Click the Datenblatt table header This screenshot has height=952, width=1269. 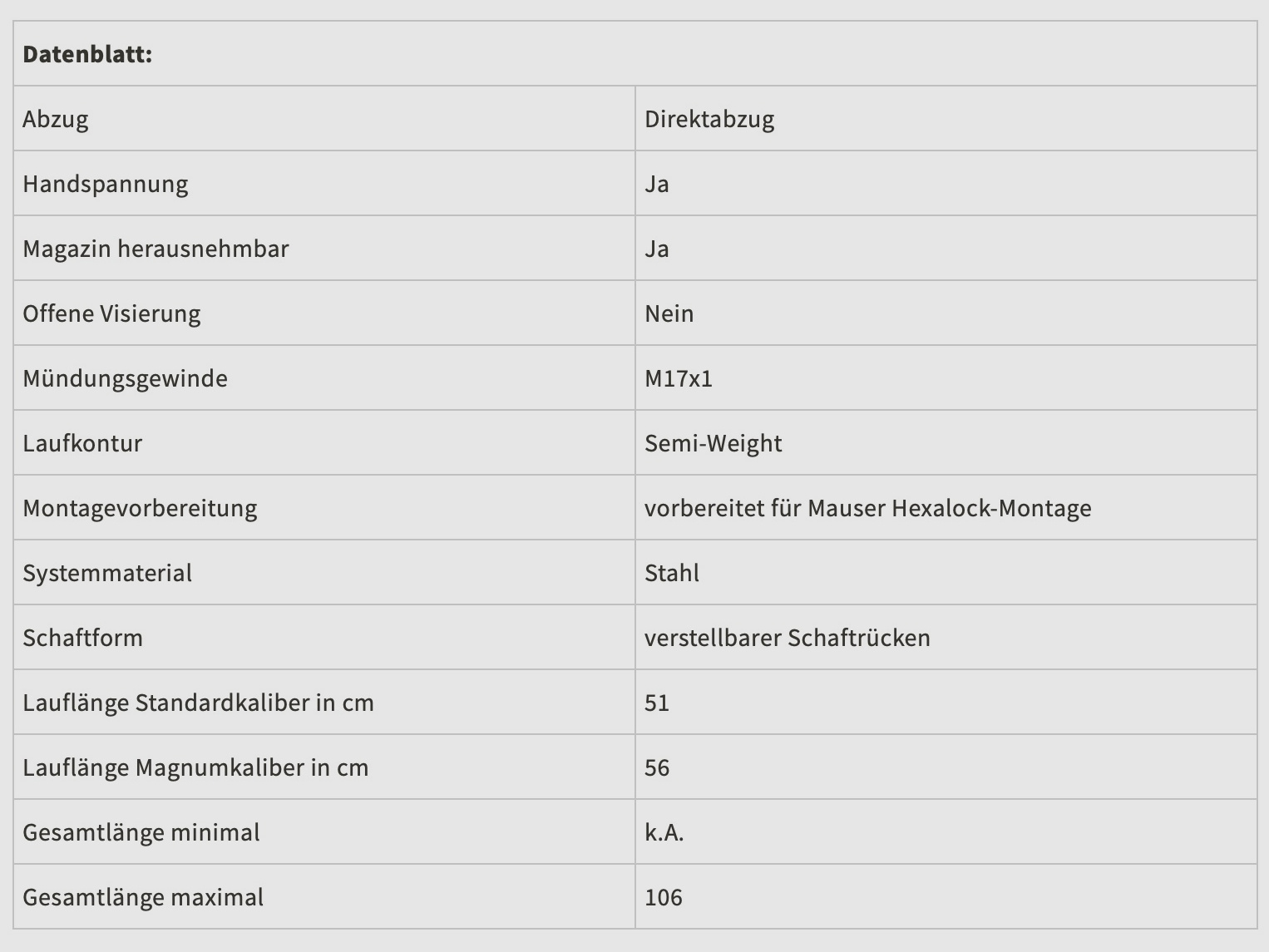click(x=87, y=54)
